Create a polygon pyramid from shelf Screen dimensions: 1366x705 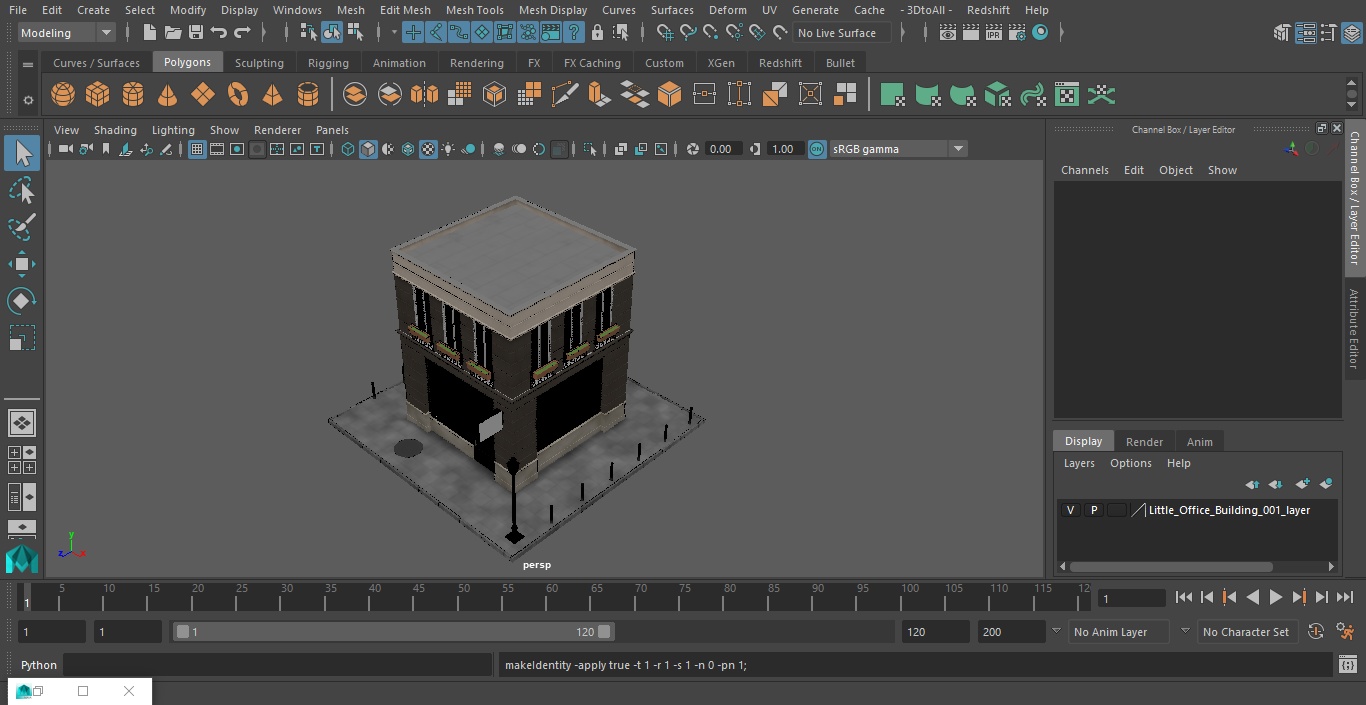tap(273, 95)
